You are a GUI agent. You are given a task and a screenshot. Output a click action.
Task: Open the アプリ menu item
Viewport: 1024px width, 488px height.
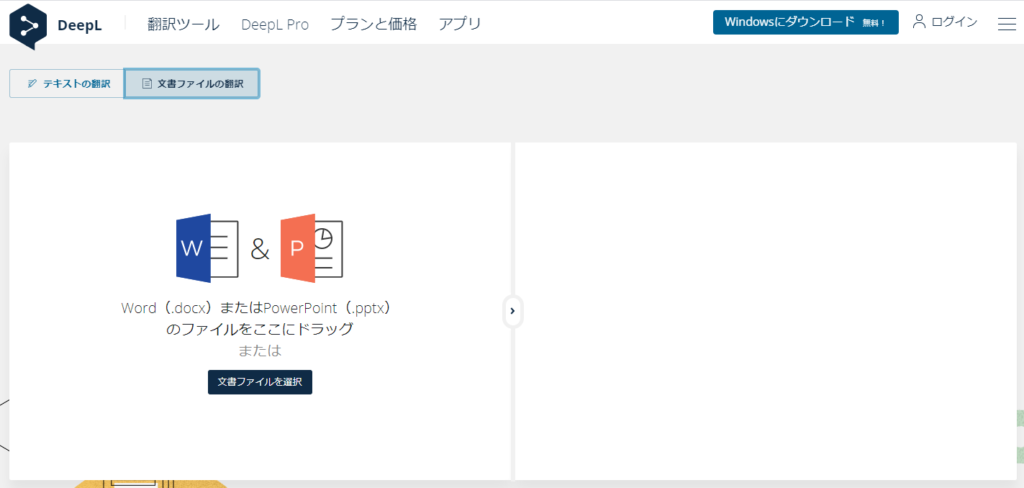[x=460, y=25]
